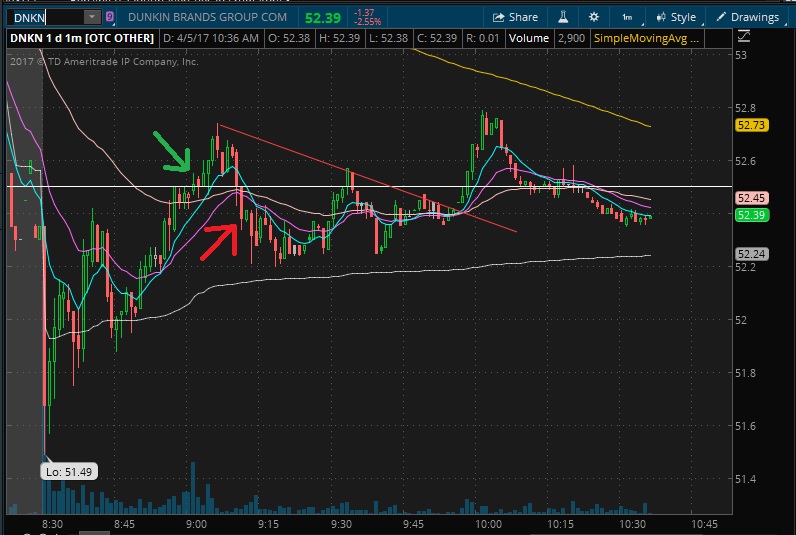Click the last price 52.39 in header

coord(323,18)
